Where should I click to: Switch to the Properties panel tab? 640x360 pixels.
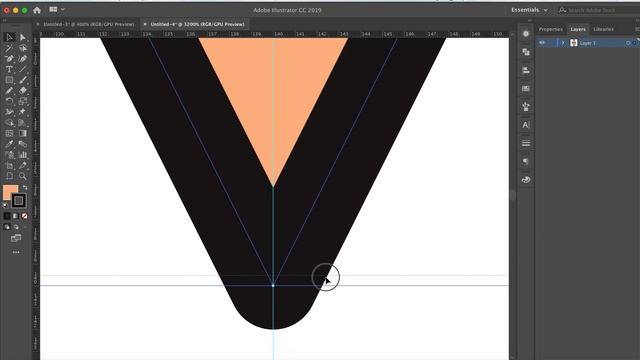point(550,29)
